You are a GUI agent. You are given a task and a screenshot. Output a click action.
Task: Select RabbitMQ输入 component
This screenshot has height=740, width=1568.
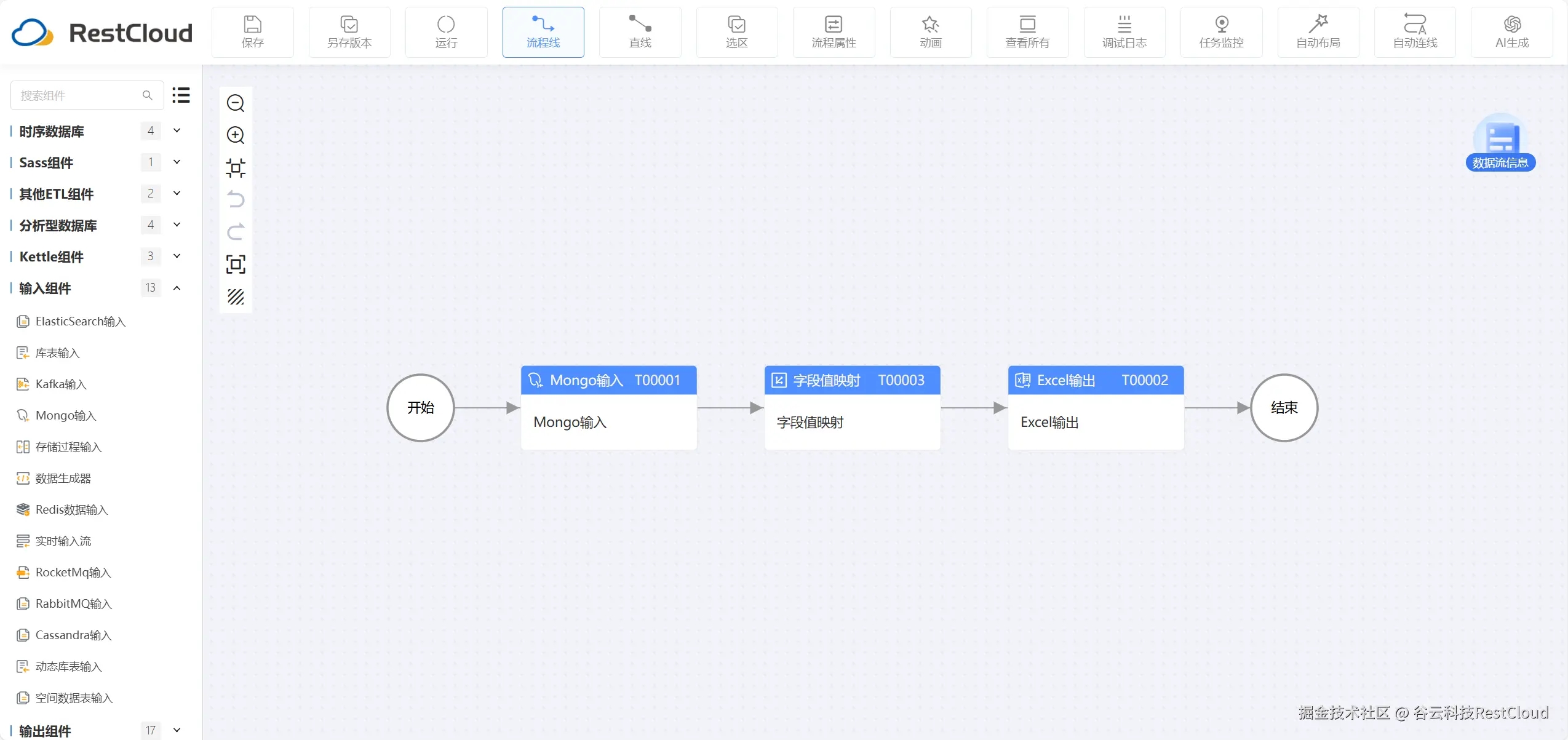[x=65, y=603]
